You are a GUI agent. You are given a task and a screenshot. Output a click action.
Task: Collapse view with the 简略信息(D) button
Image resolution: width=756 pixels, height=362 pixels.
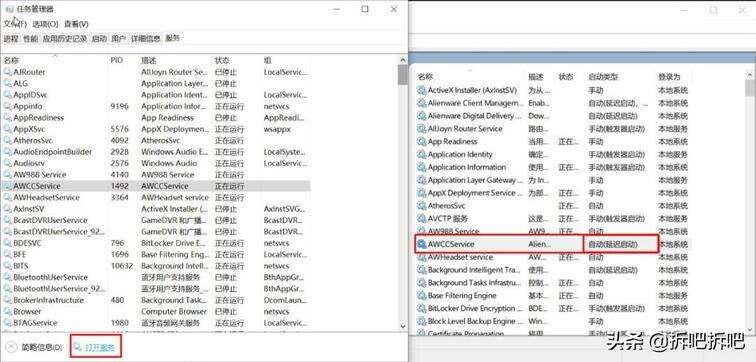pos(34,347)
